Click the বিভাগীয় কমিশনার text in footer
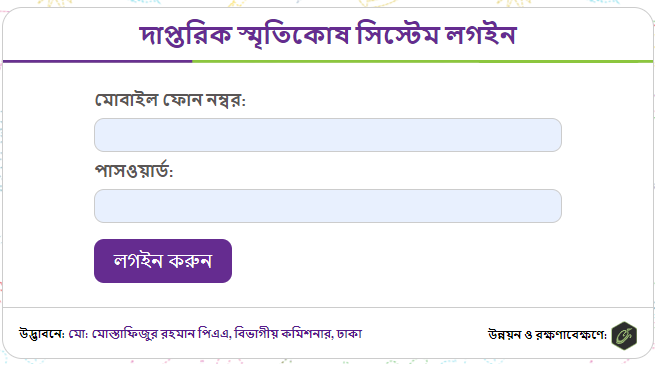 (x=283, y=334)
